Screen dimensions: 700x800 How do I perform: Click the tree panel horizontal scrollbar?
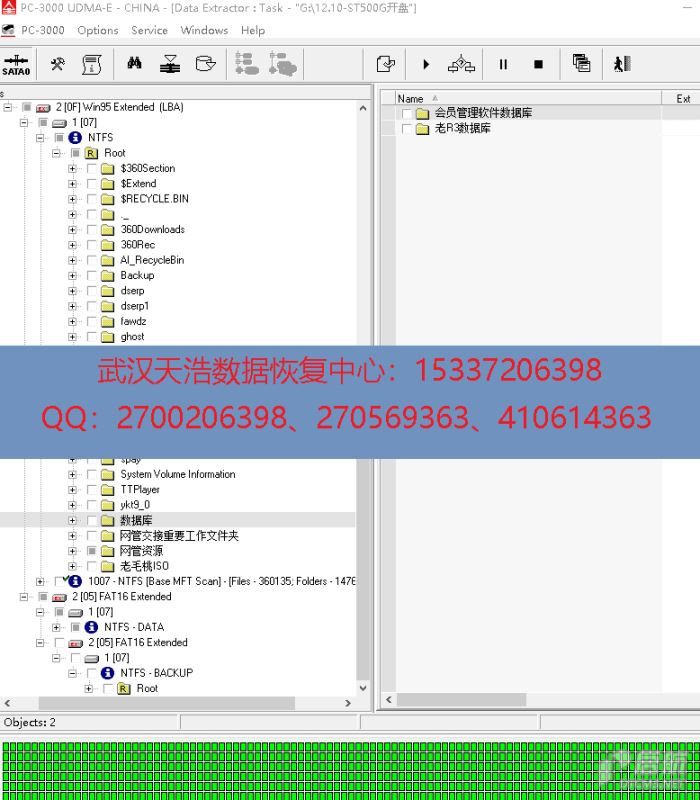click(178, 703)
